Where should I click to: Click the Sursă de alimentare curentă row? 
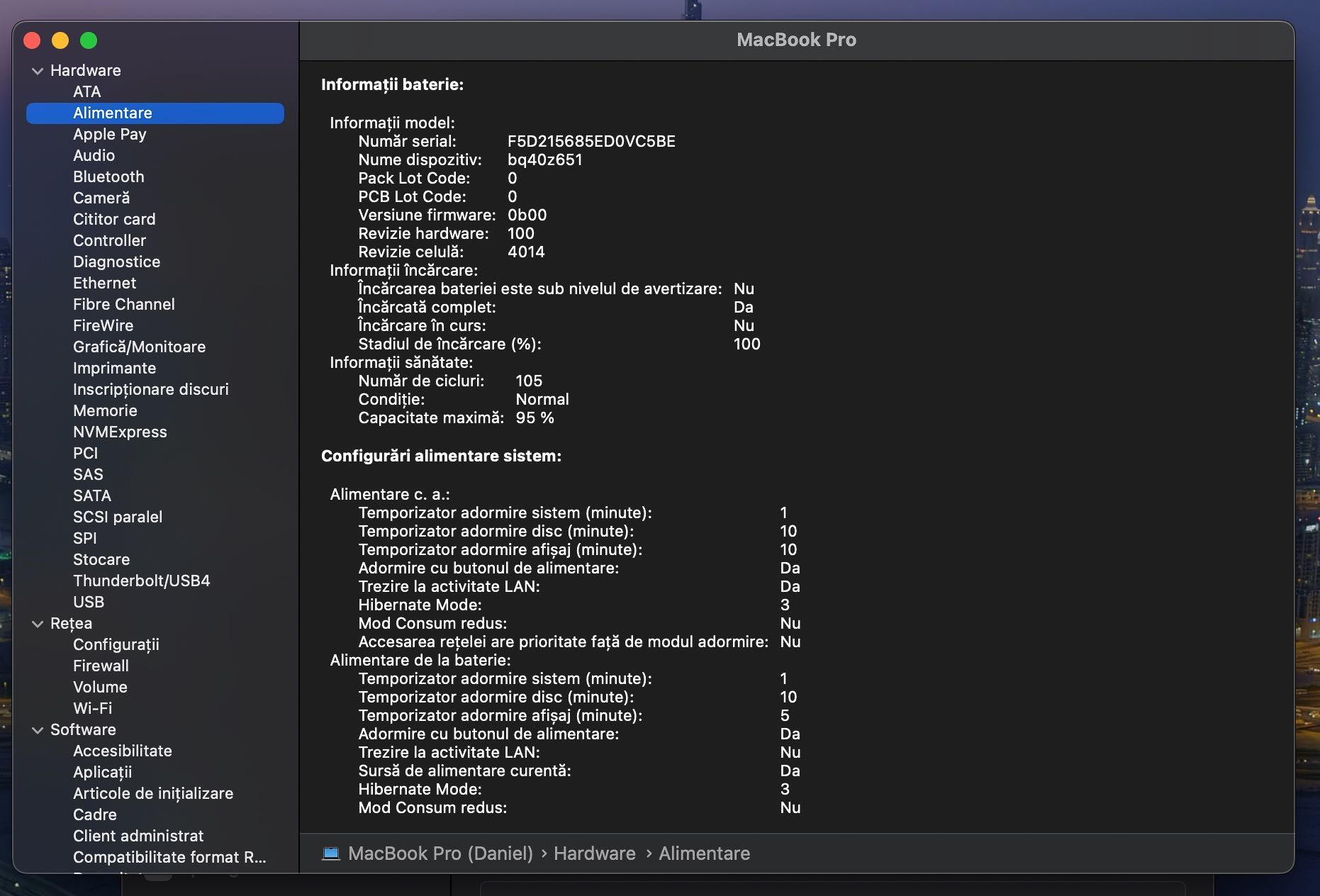tap(579, 771)
